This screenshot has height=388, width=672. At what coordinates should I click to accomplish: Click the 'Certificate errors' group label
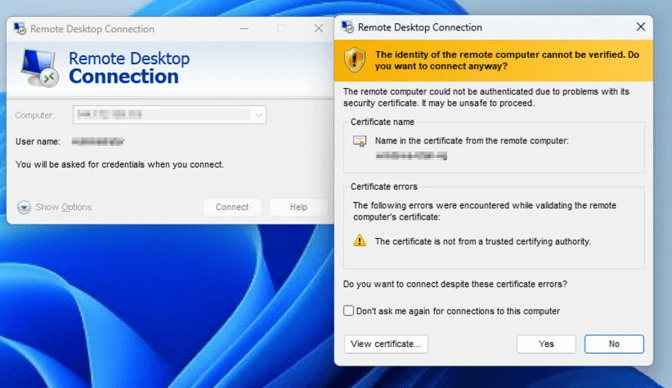pos(384,186)
